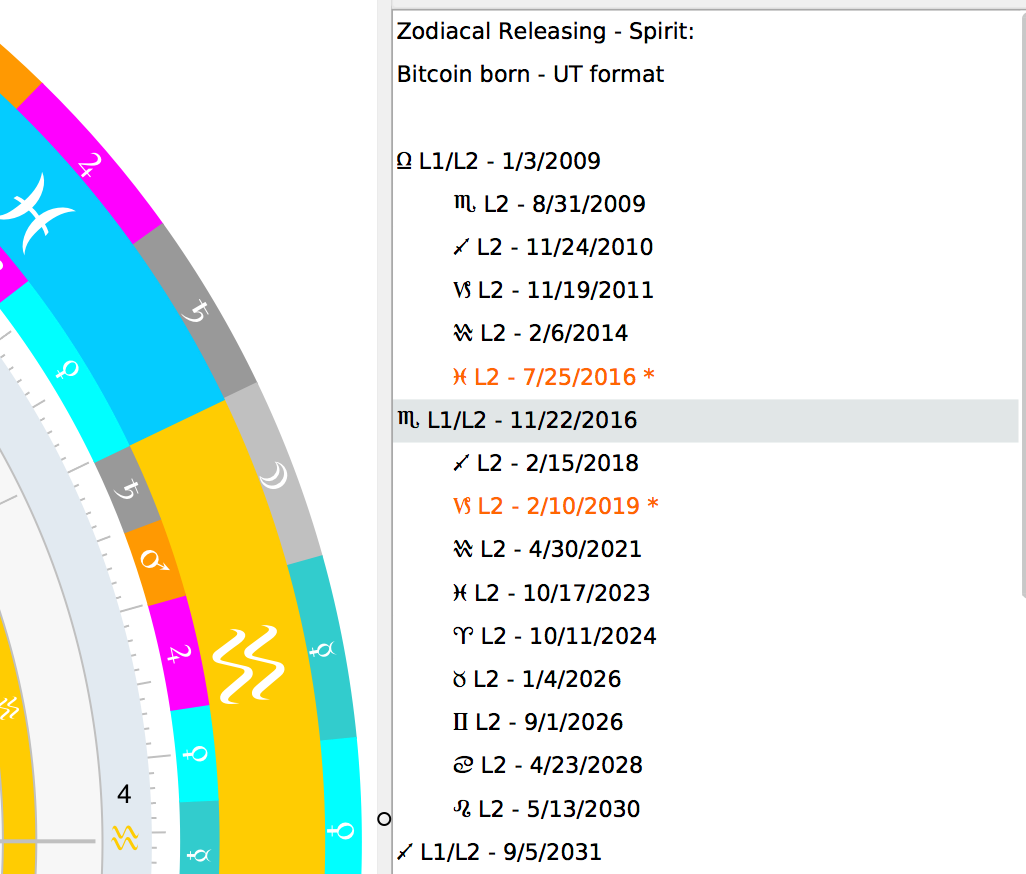
Task: Select the orange Pisces L2 7/25/2016 entry
Action: [554, 377]
